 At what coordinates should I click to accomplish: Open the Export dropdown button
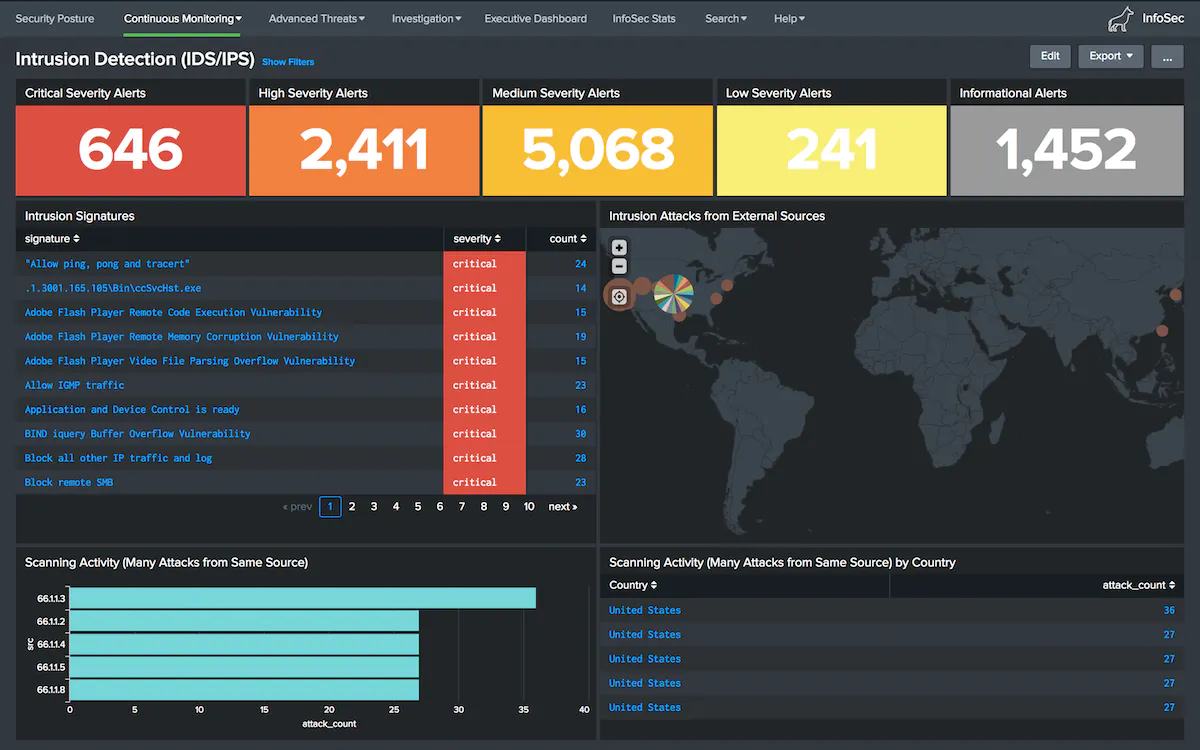pos(1110,56)
